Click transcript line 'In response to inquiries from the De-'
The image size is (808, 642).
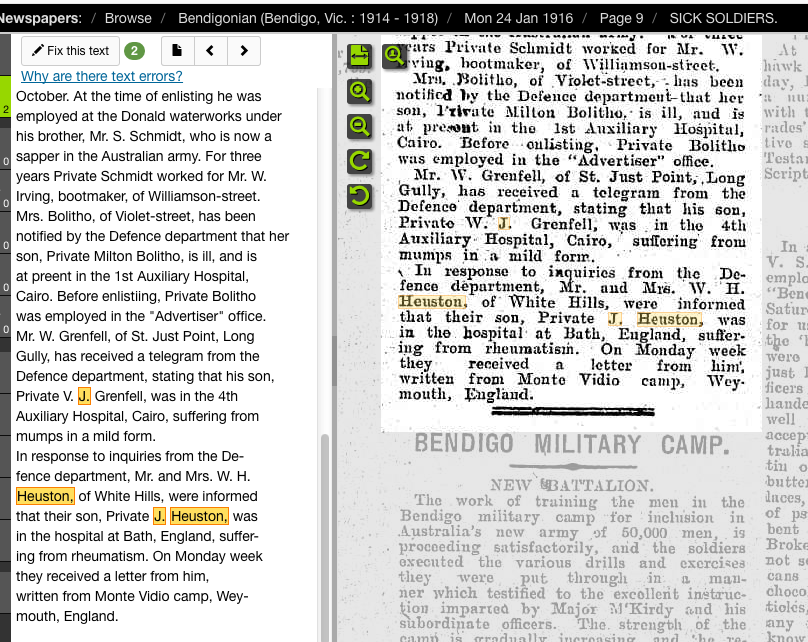pos(130,457)
